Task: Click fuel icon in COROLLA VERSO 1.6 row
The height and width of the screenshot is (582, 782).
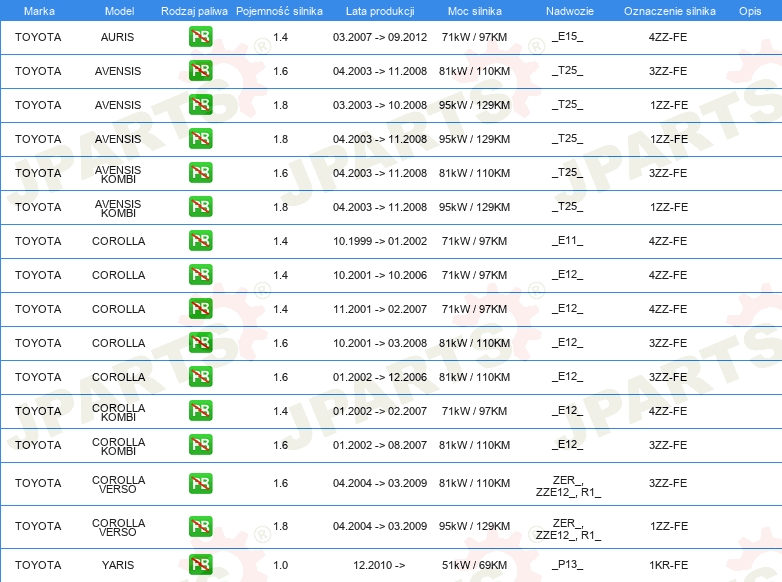Action: coord(200,483)
